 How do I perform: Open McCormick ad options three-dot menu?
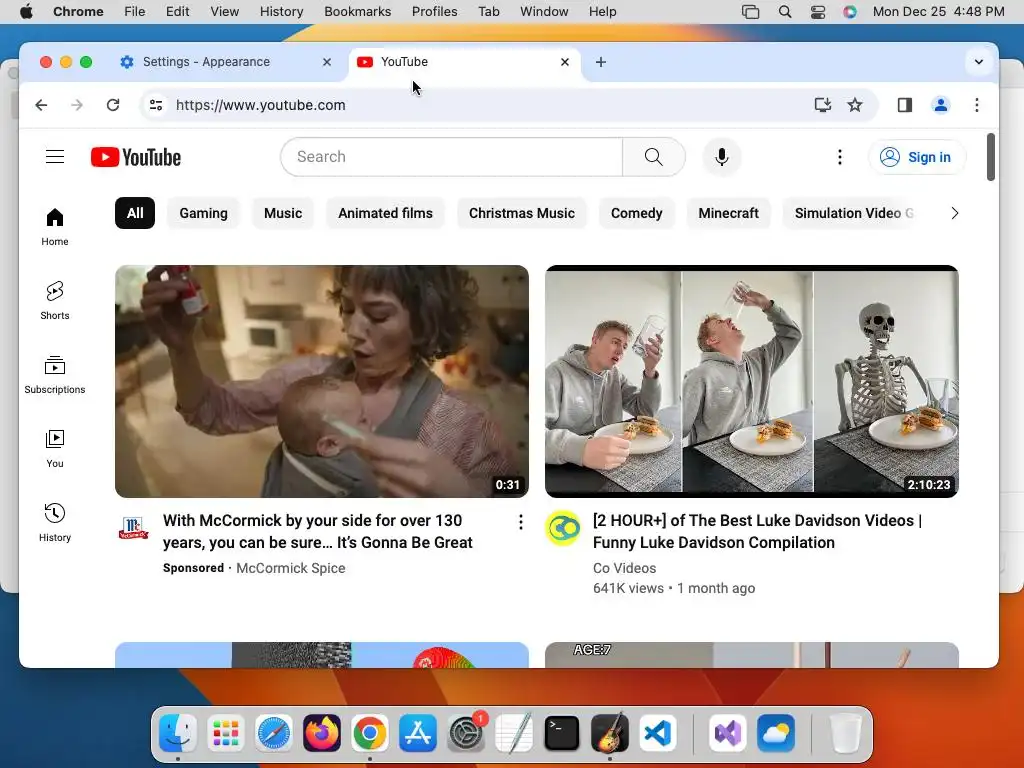coord(520,522)
